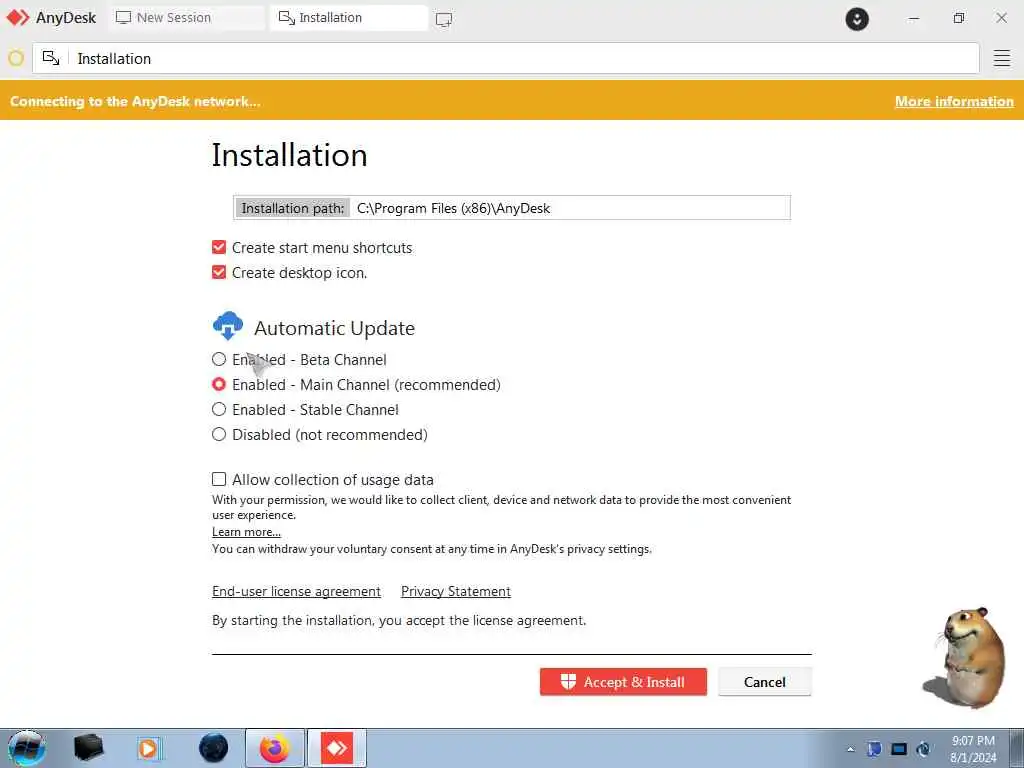Screen dimensions: 1024x768
Task: Open the black box app in taskbar
Action: pyautogui.click(x=88, y=748)
